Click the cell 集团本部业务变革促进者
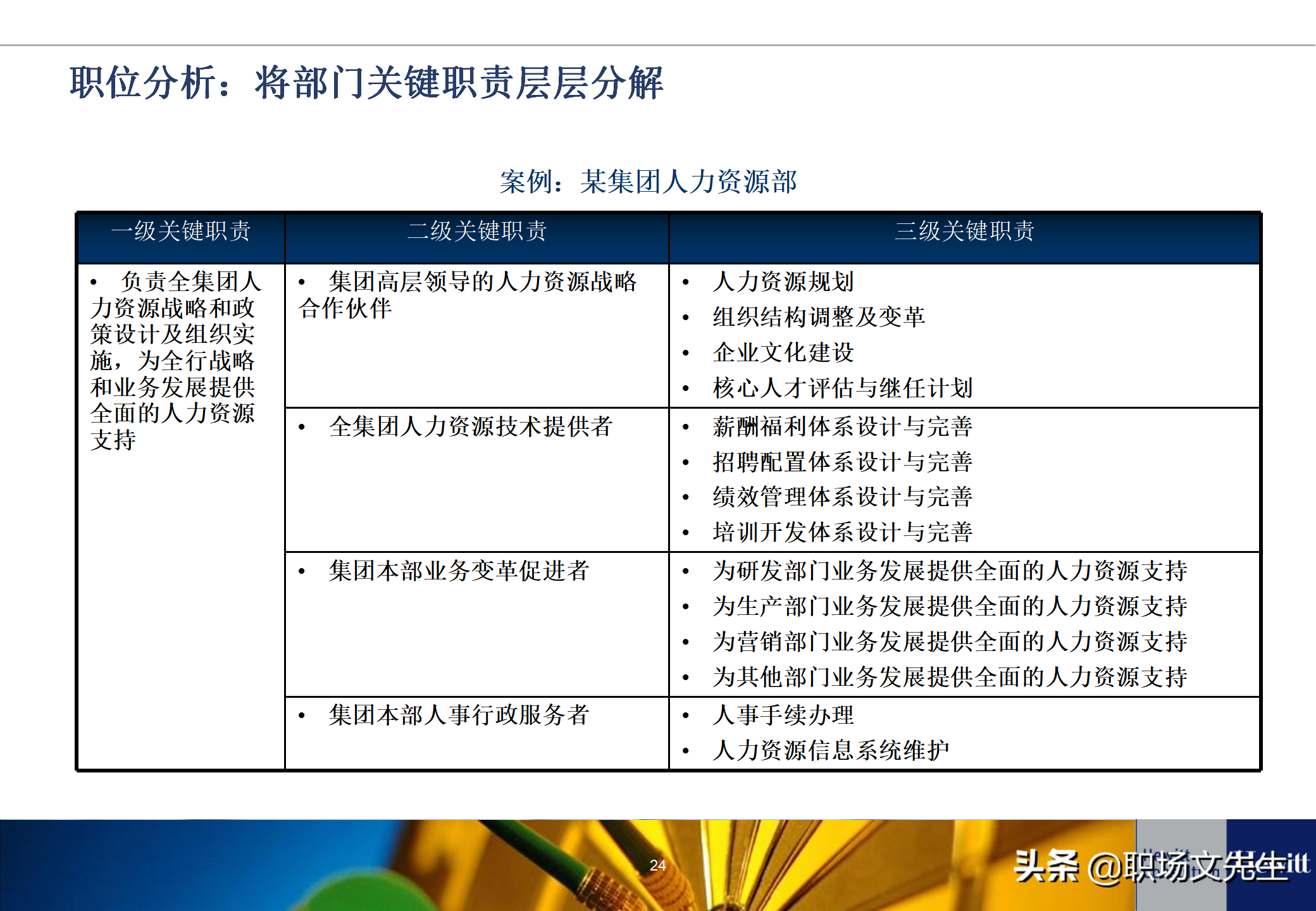Viewport: 1316px width, 911px height. (477, 624)
